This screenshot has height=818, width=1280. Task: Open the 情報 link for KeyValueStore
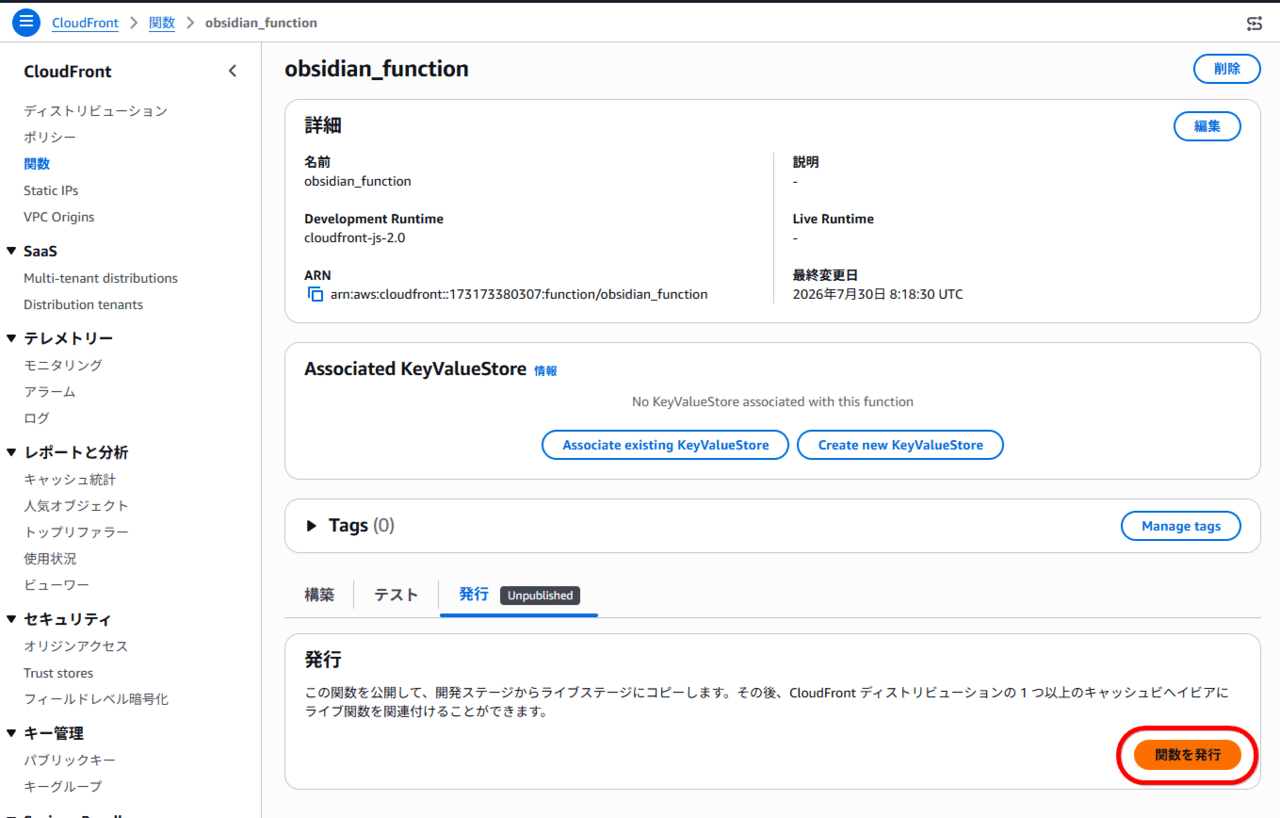(x=546, y=371)
